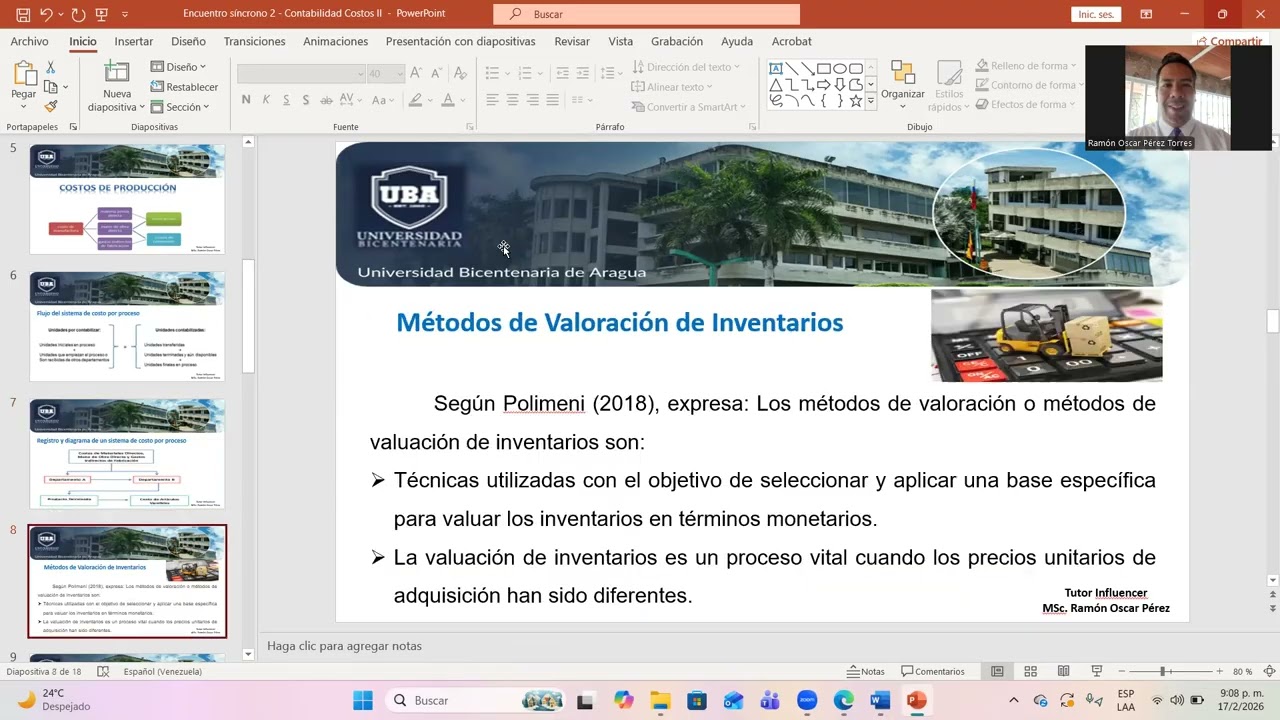1280x720 pixels.
Task: Switch to Slide Sorter view icon
Action: tap(1030, 671)
